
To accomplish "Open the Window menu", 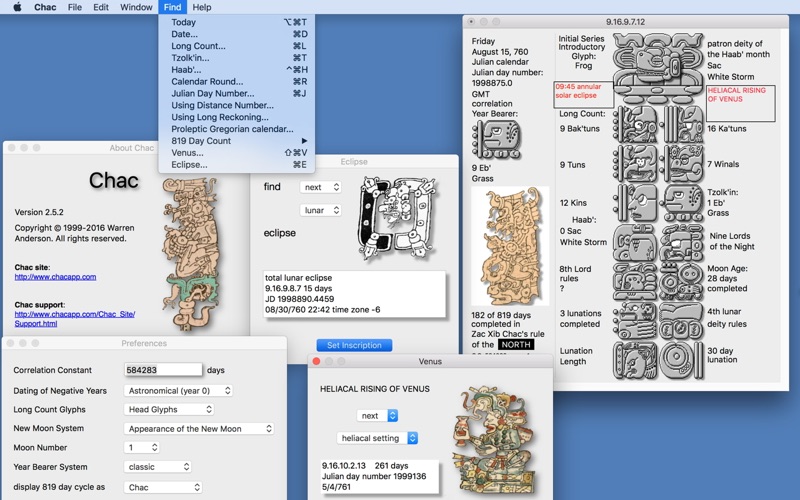I will 136,7.
